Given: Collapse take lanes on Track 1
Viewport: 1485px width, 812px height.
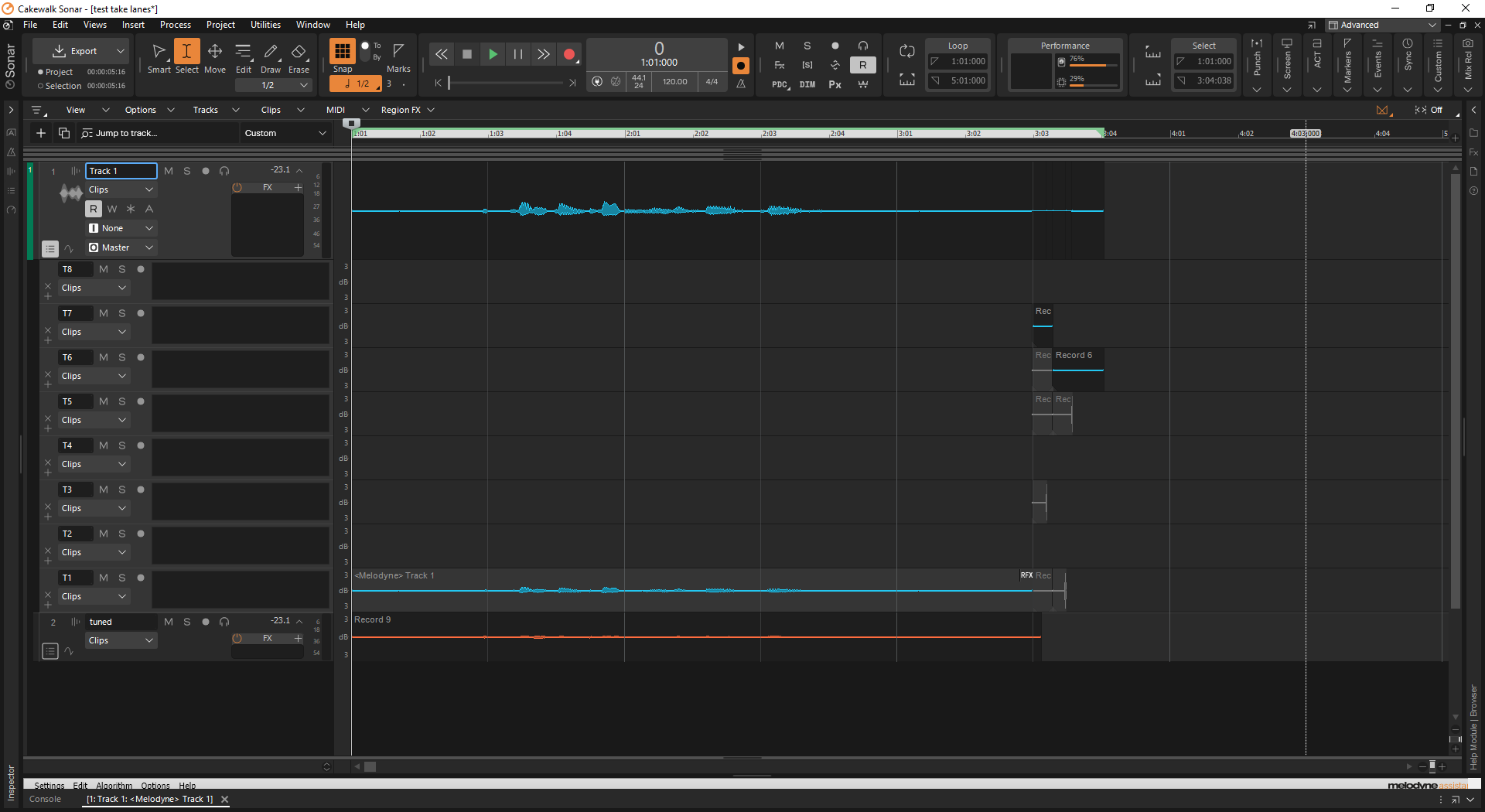Looking at the screenshot, I should [x=49, y=249].
